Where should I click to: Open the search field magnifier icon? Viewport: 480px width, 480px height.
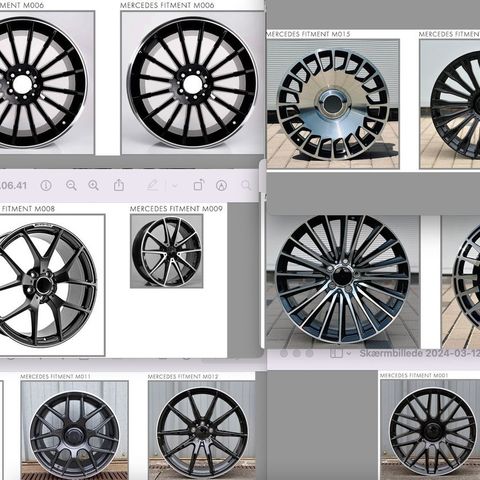tap(246, 185)
